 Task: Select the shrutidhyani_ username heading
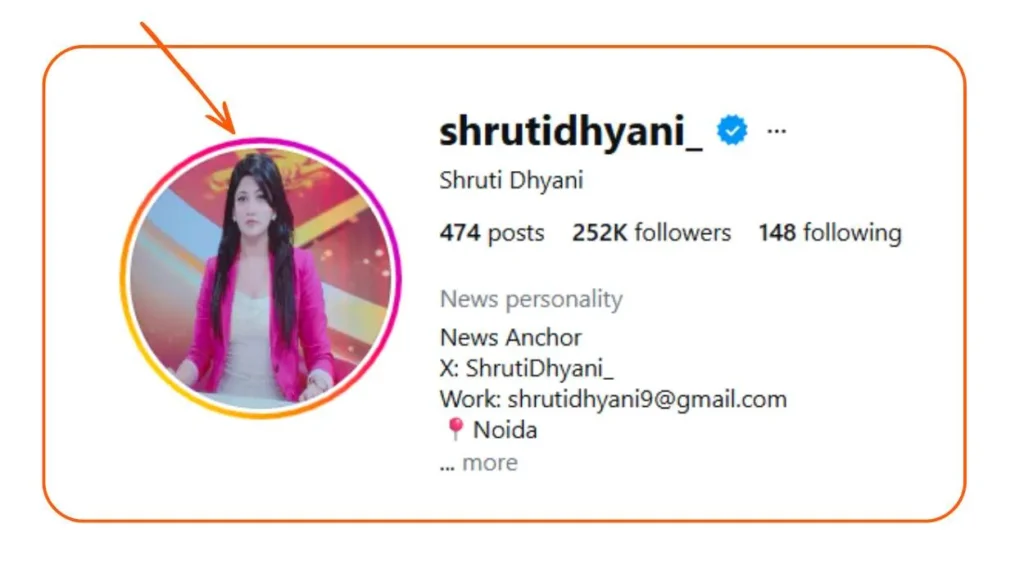(571, 131)
